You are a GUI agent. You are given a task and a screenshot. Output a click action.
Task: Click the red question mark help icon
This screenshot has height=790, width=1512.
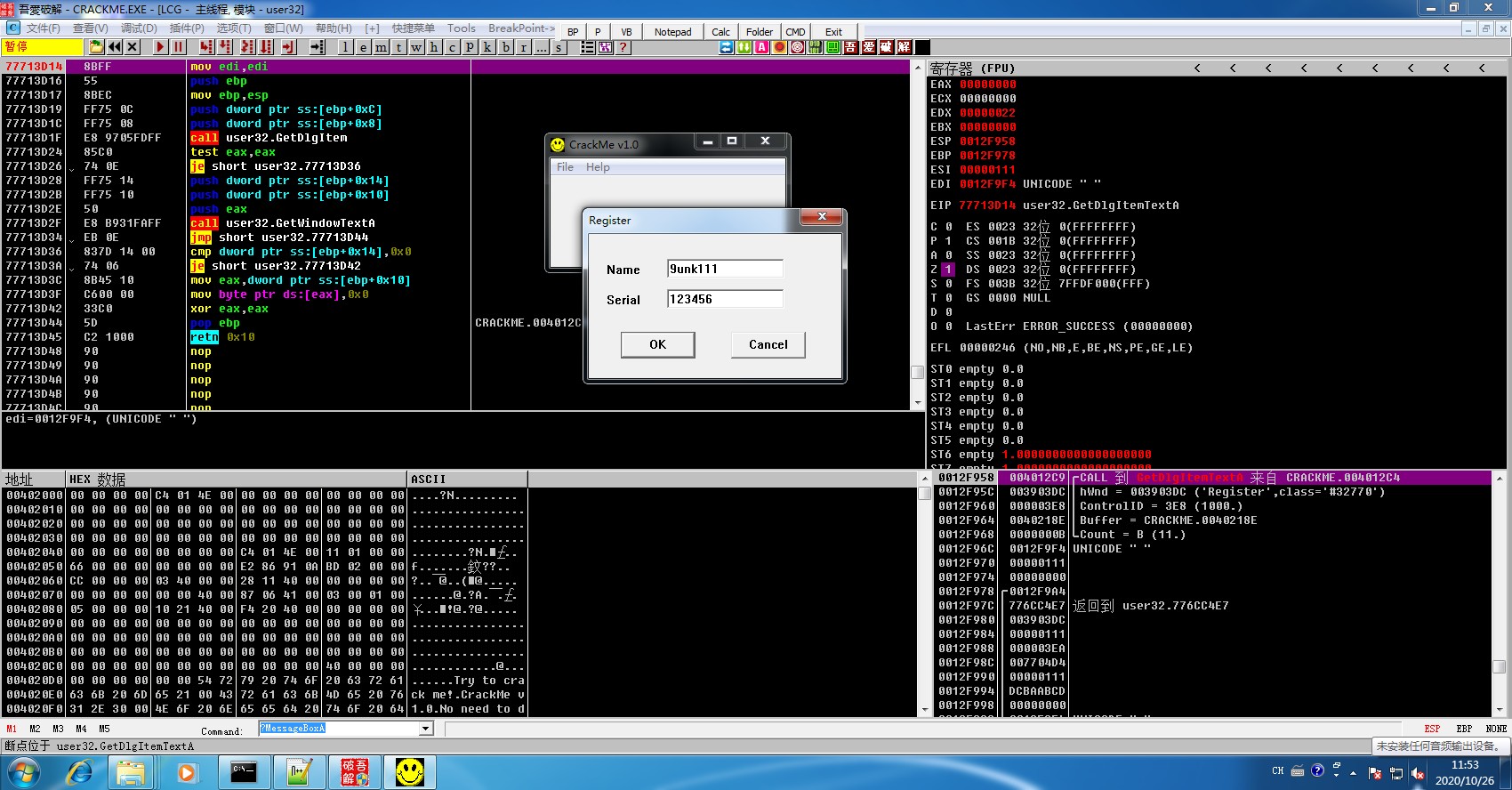coord(623,47)
